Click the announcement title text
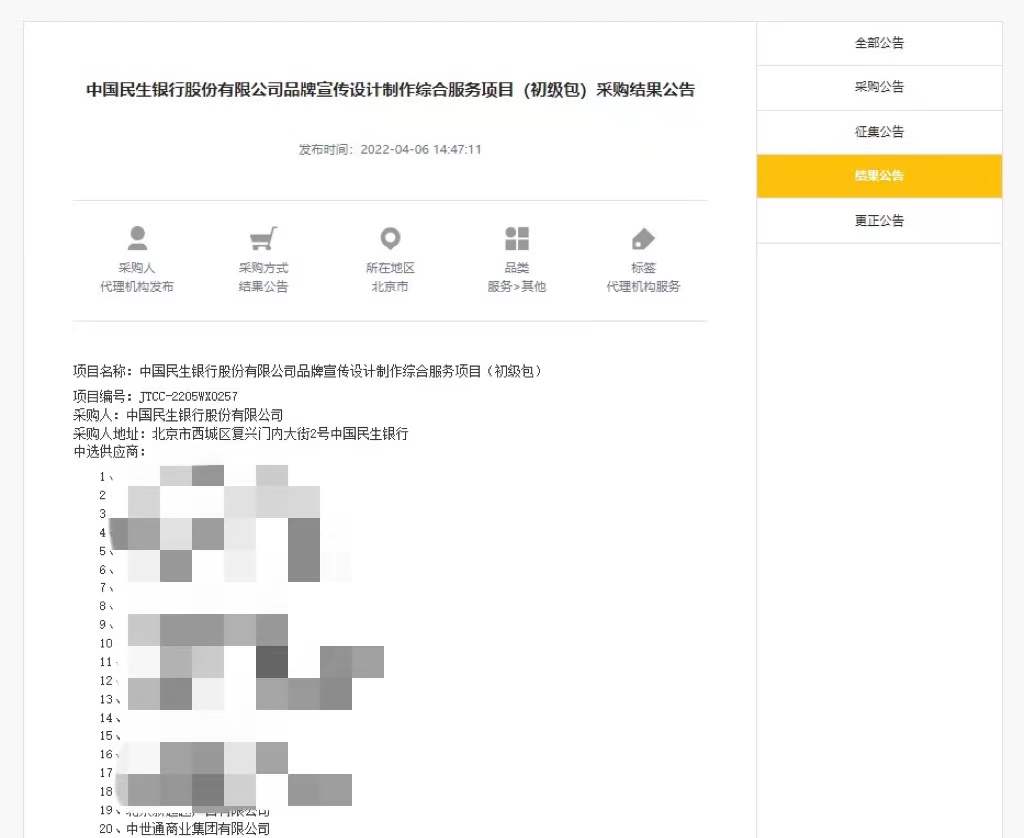1024x838 pixels. click(x=390, y=89)
